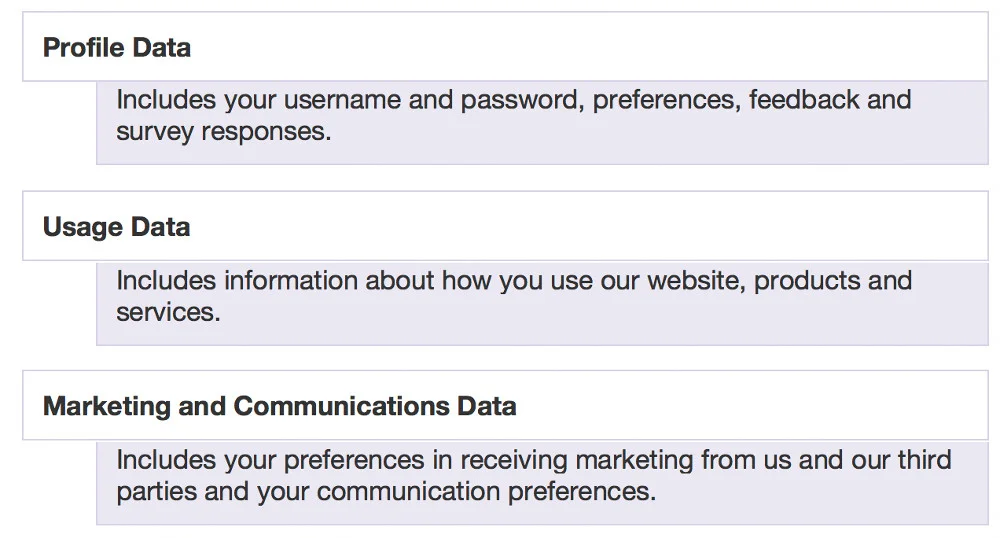Click 'survey responses.' text line

(x=224, y=132)
